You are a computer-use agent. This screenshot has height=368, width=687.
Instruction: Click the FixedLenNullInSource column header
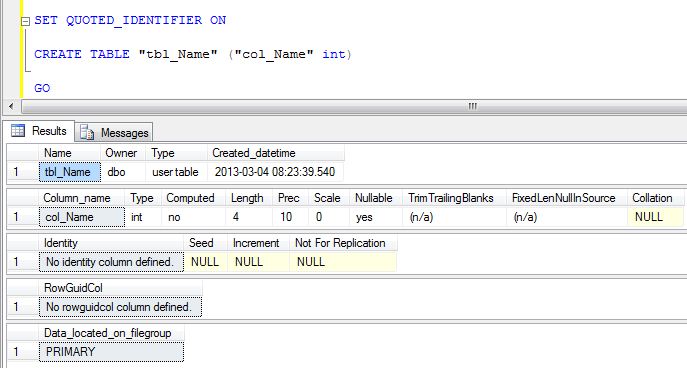(x=567, y=198)
